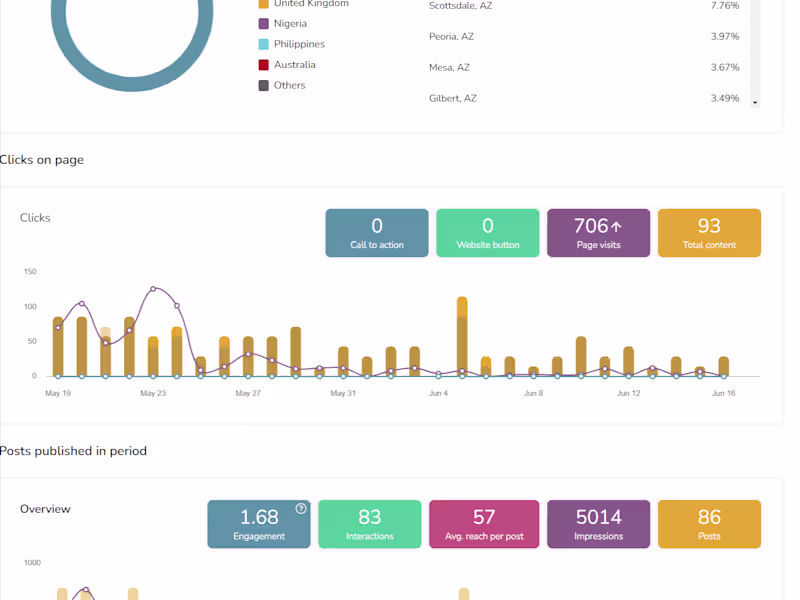Click the tallest bar near Jun 5
Image resolution: width=800 pixels, height=600 pixels.
click(462, 337)
